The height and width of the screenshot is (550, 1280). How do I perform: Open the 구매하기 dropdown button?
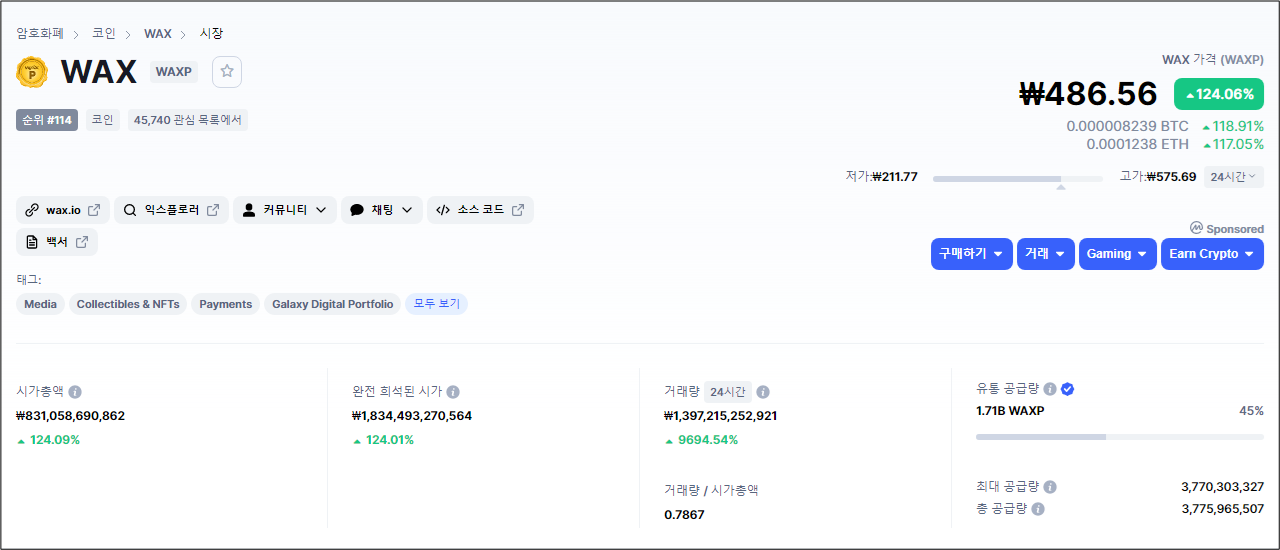[971, 254]
